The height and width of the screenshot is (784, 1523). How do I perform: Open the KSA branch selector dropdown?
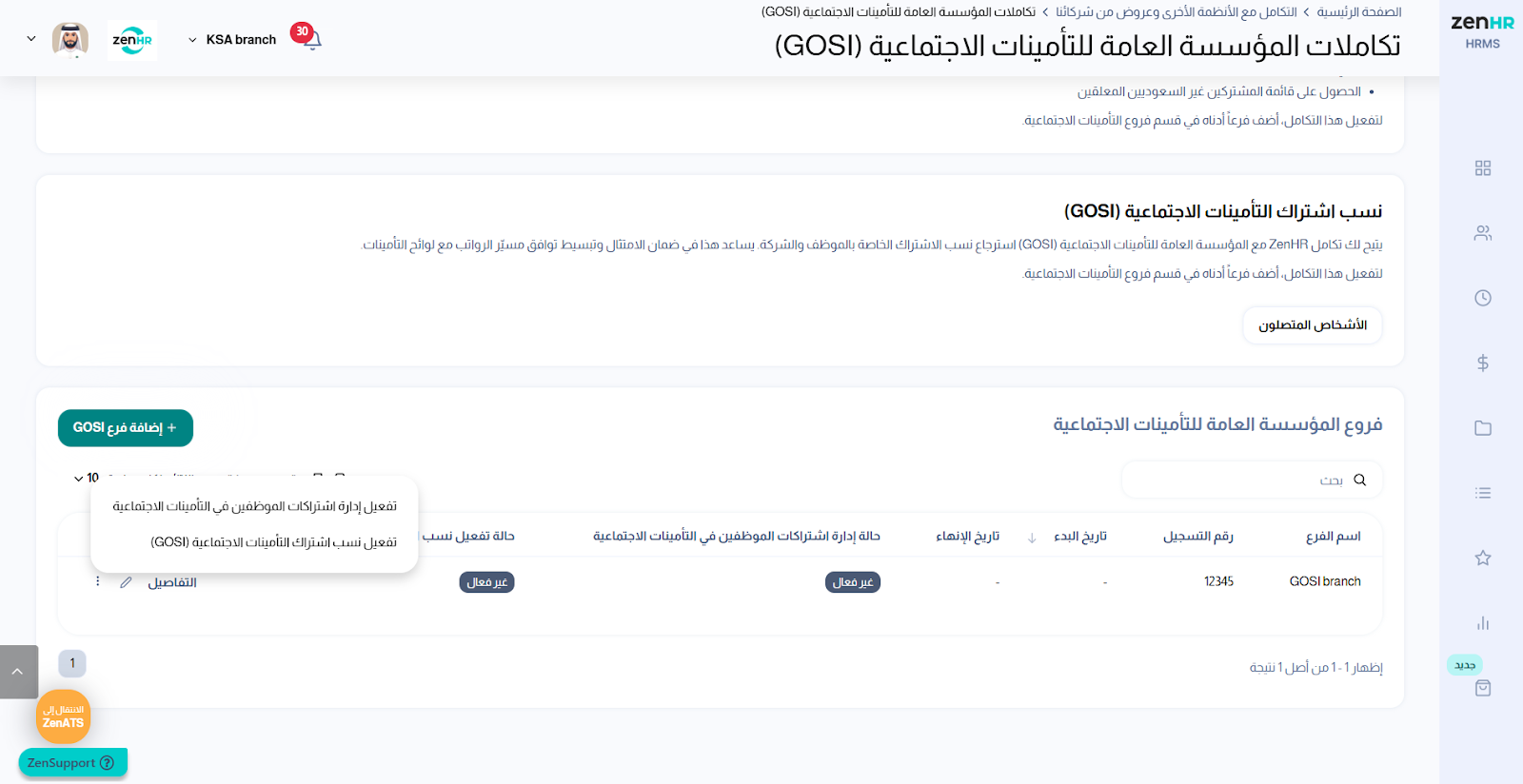click(232, 40)
